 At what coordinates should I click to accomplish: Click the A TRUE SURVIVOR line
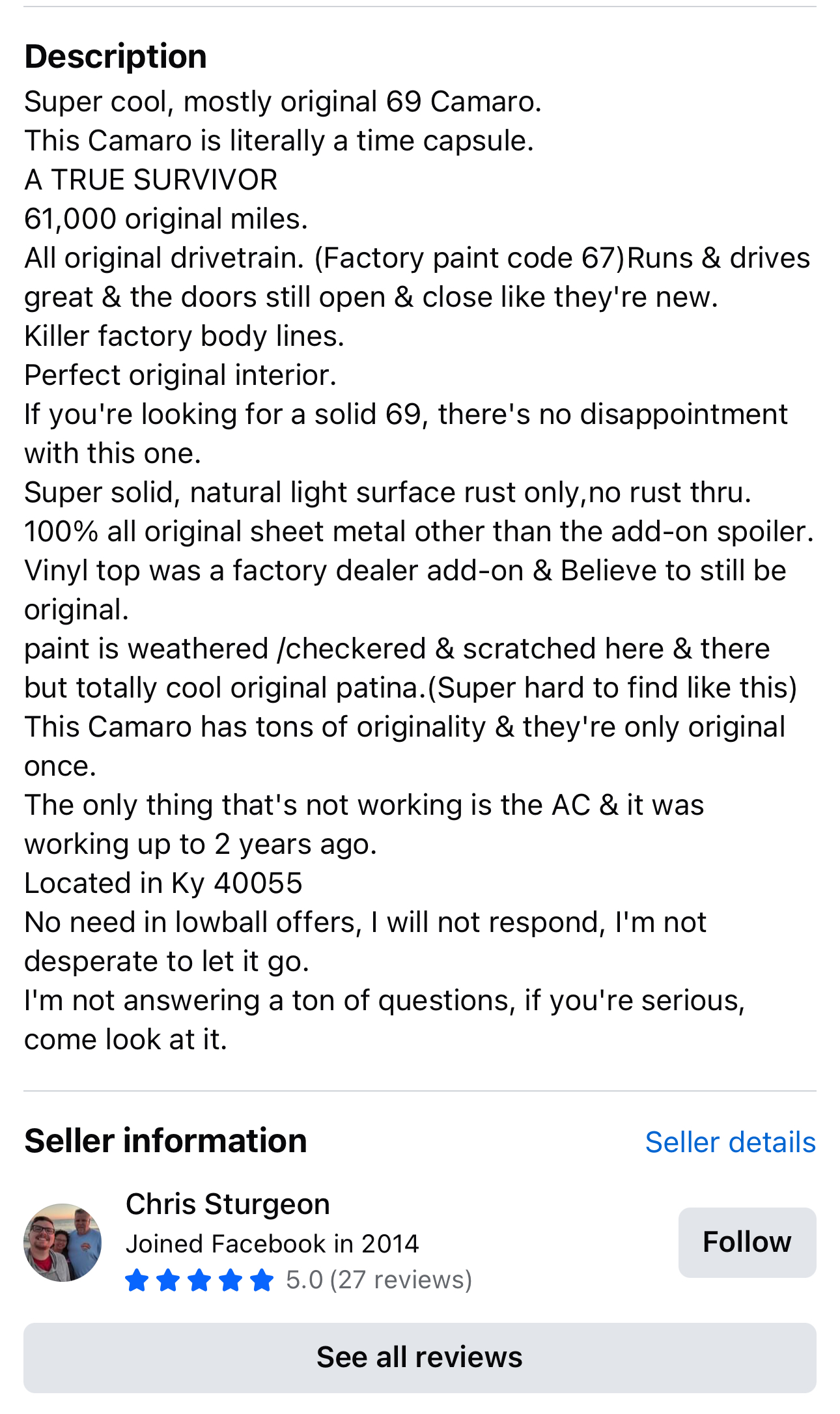point(151,180)
